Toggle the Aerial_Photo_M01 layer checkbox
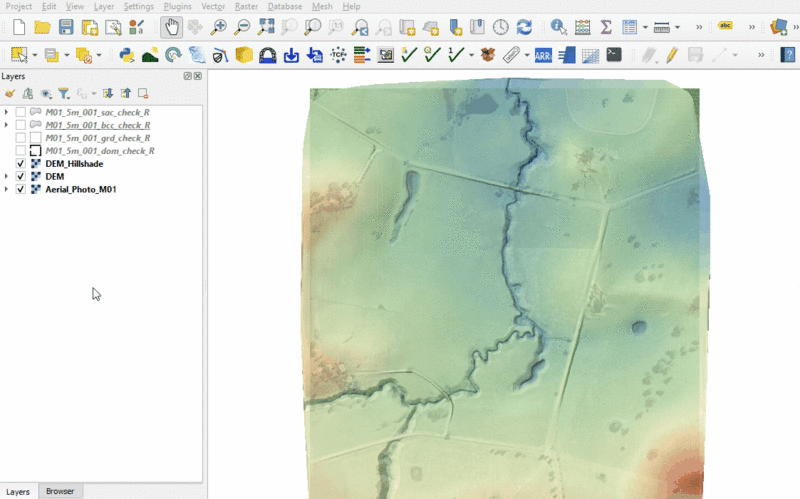 point(21,189)
